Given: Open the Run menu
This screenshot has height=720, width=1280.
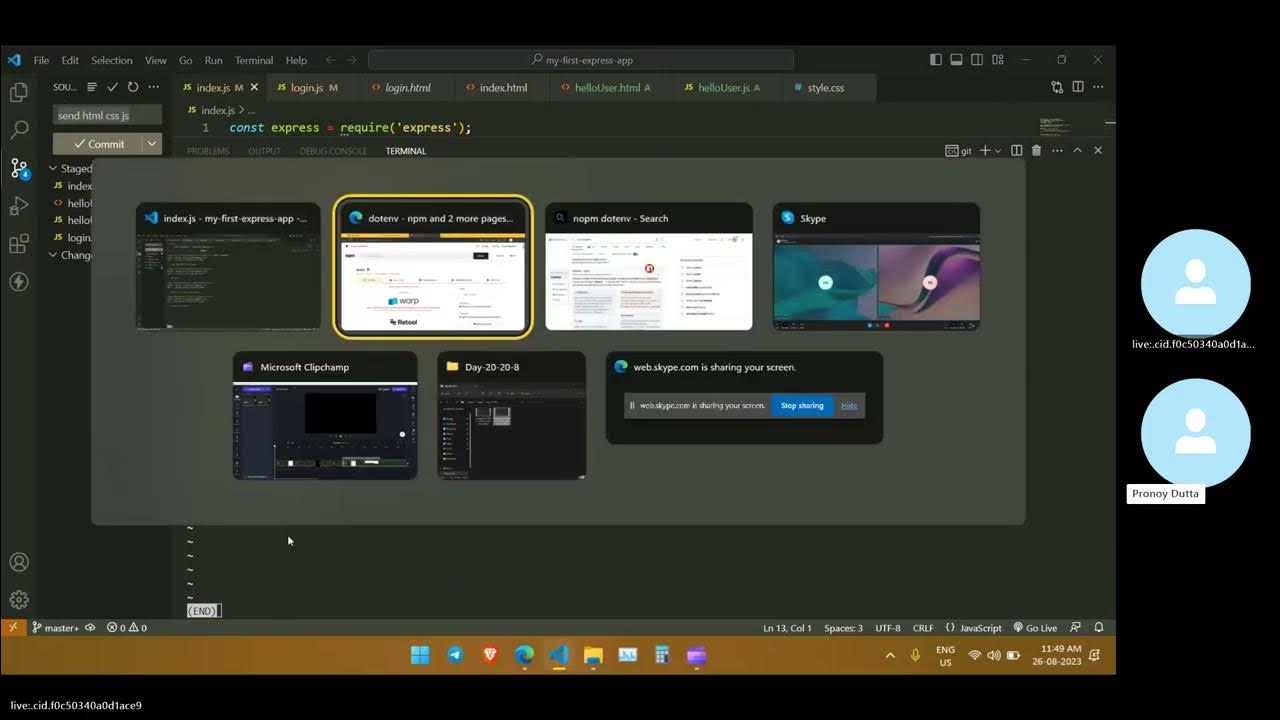Looking at the screenshot, I should (x=213, y=60).
